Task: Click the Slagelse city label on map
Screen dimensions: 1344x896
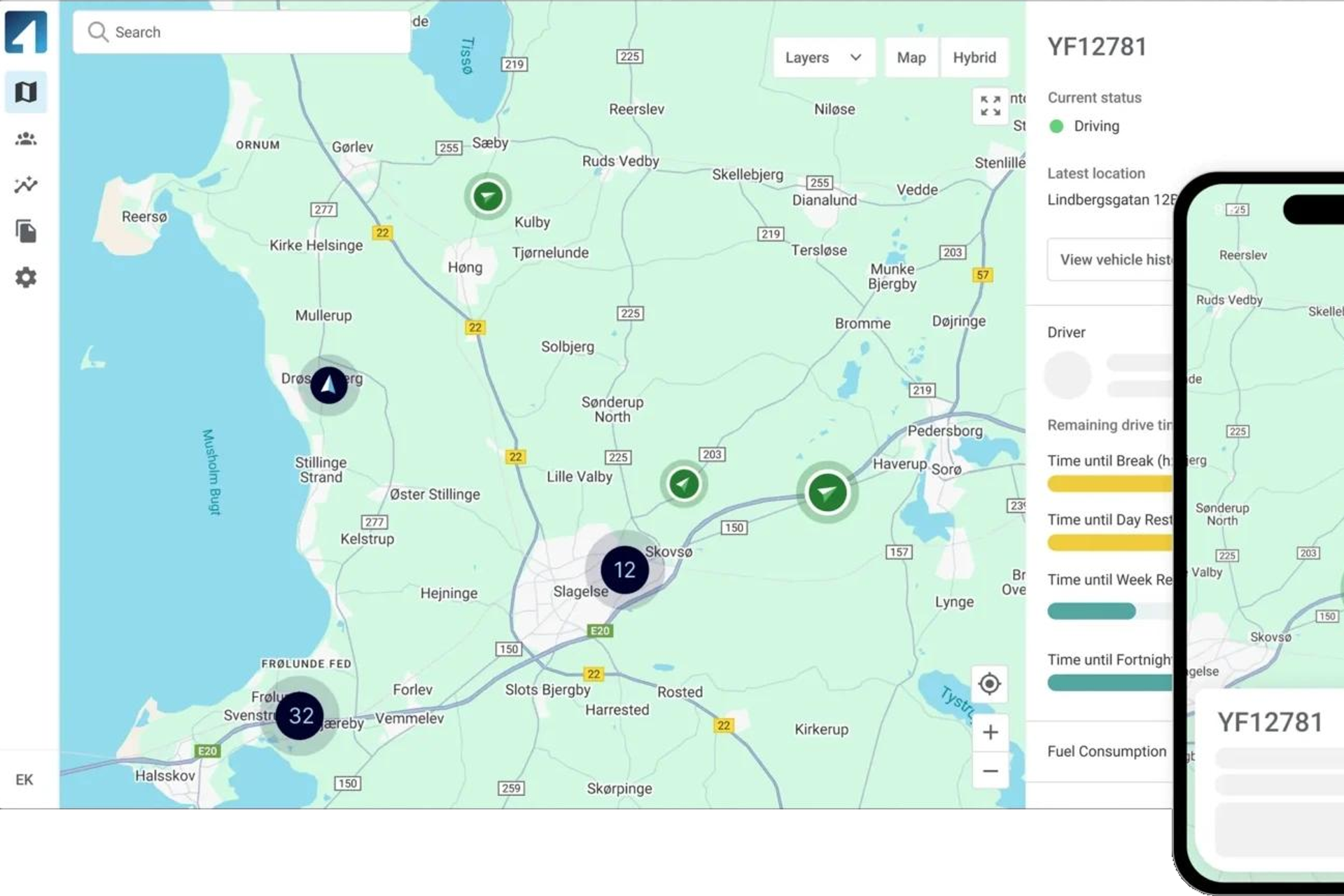Action: [x=580, y=591]
